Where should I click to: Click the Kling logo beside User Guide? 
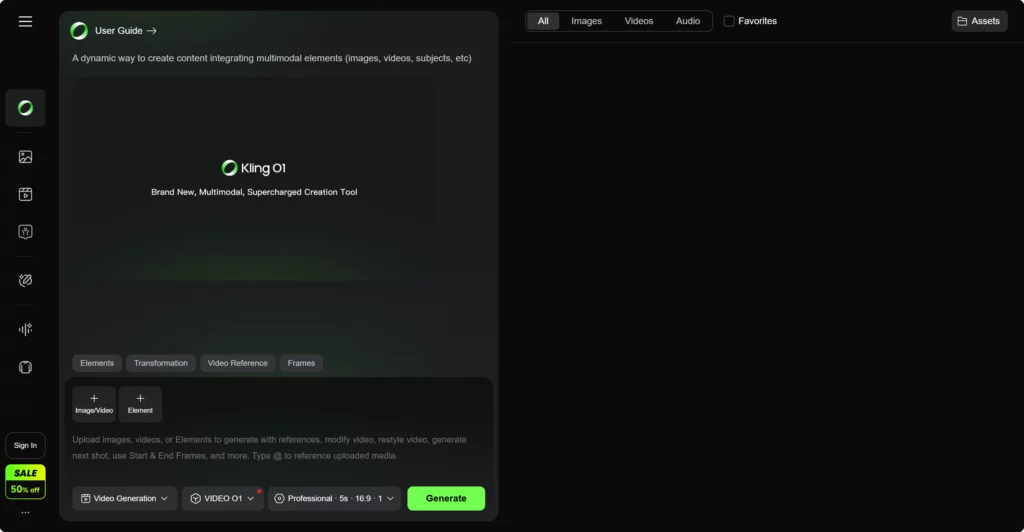pos(79,31)
